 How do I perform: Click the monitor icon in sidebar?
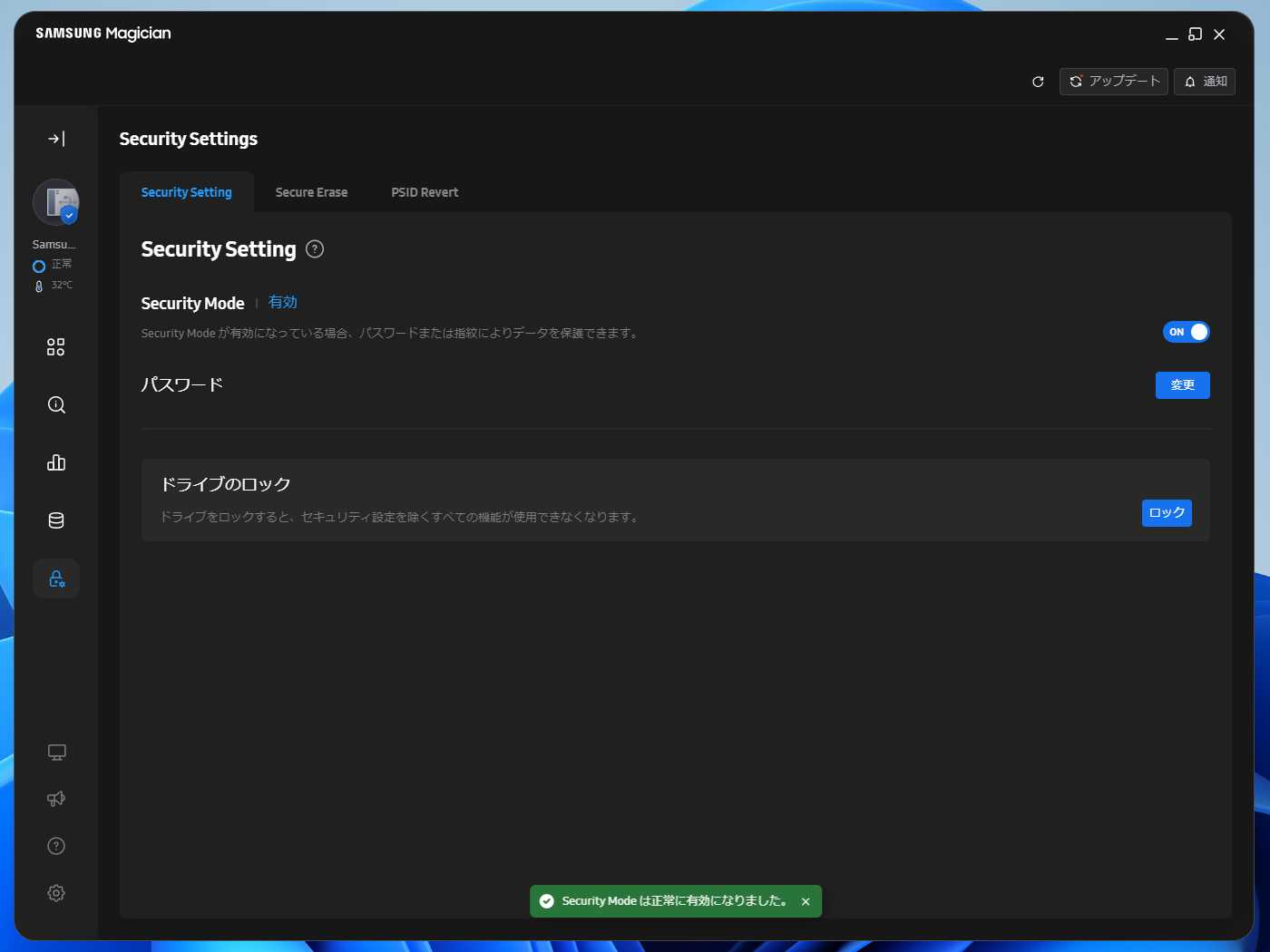click(56, 753)
